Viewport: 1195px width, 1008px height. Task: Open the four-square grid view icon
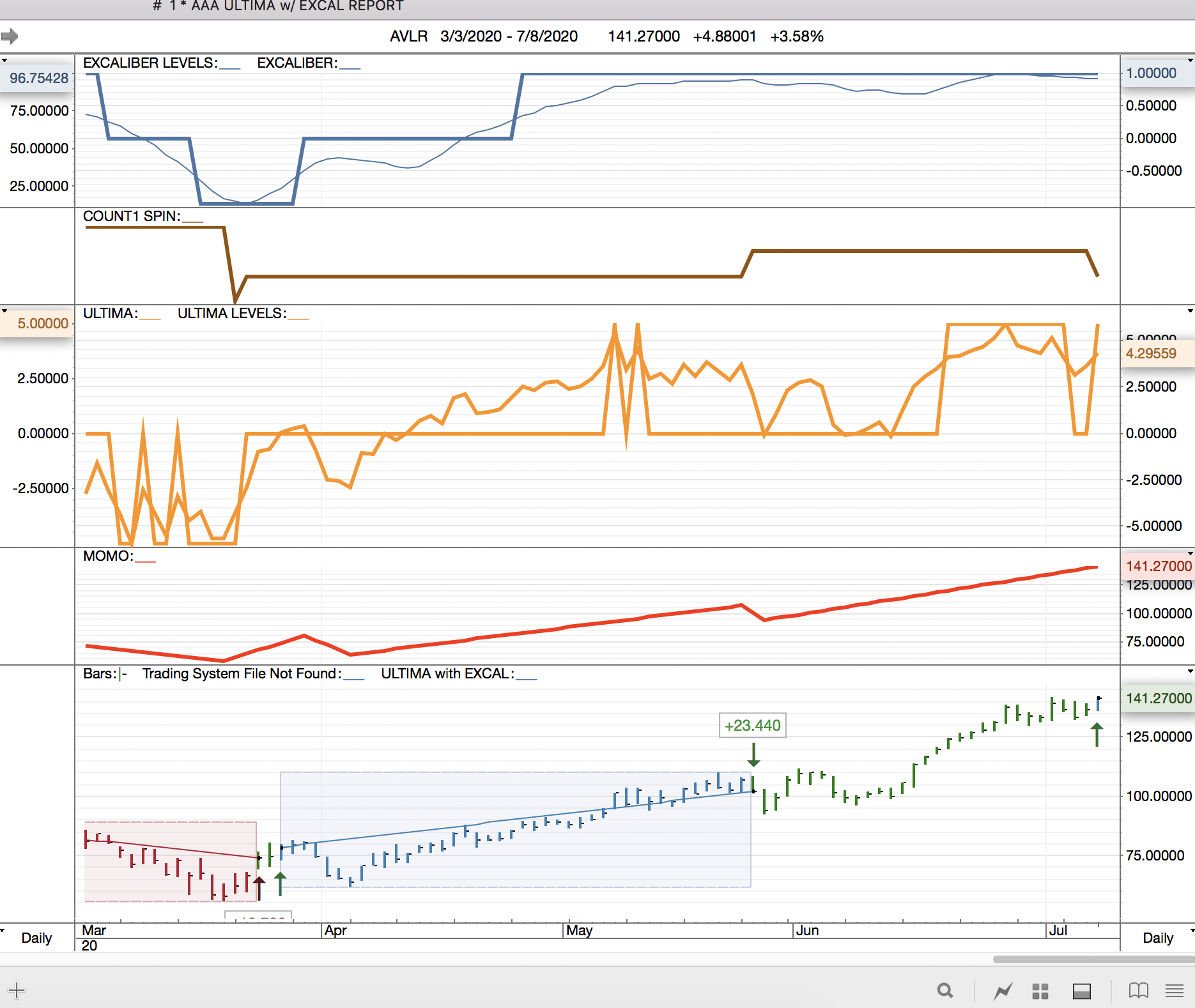[x=1040, y=991]
